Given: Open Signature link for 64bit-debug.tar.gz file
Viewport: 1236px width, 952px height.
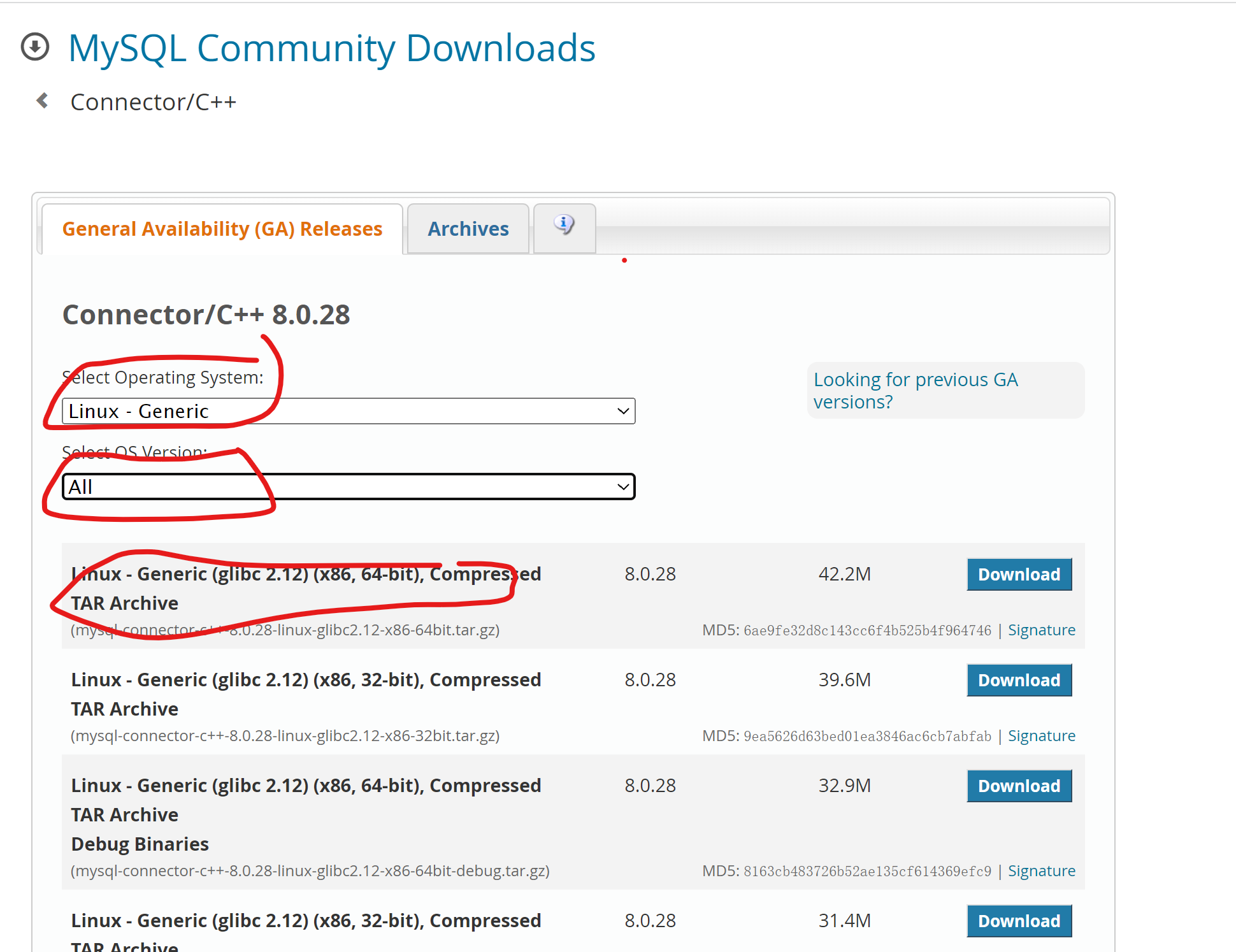Looking at the screenshot, I should pos(1041,871).
